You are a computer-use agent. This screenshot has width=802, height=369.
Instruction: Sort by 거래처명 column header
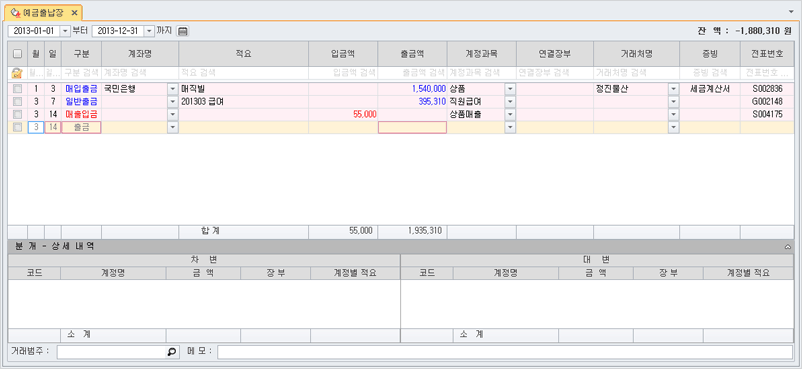636,54
